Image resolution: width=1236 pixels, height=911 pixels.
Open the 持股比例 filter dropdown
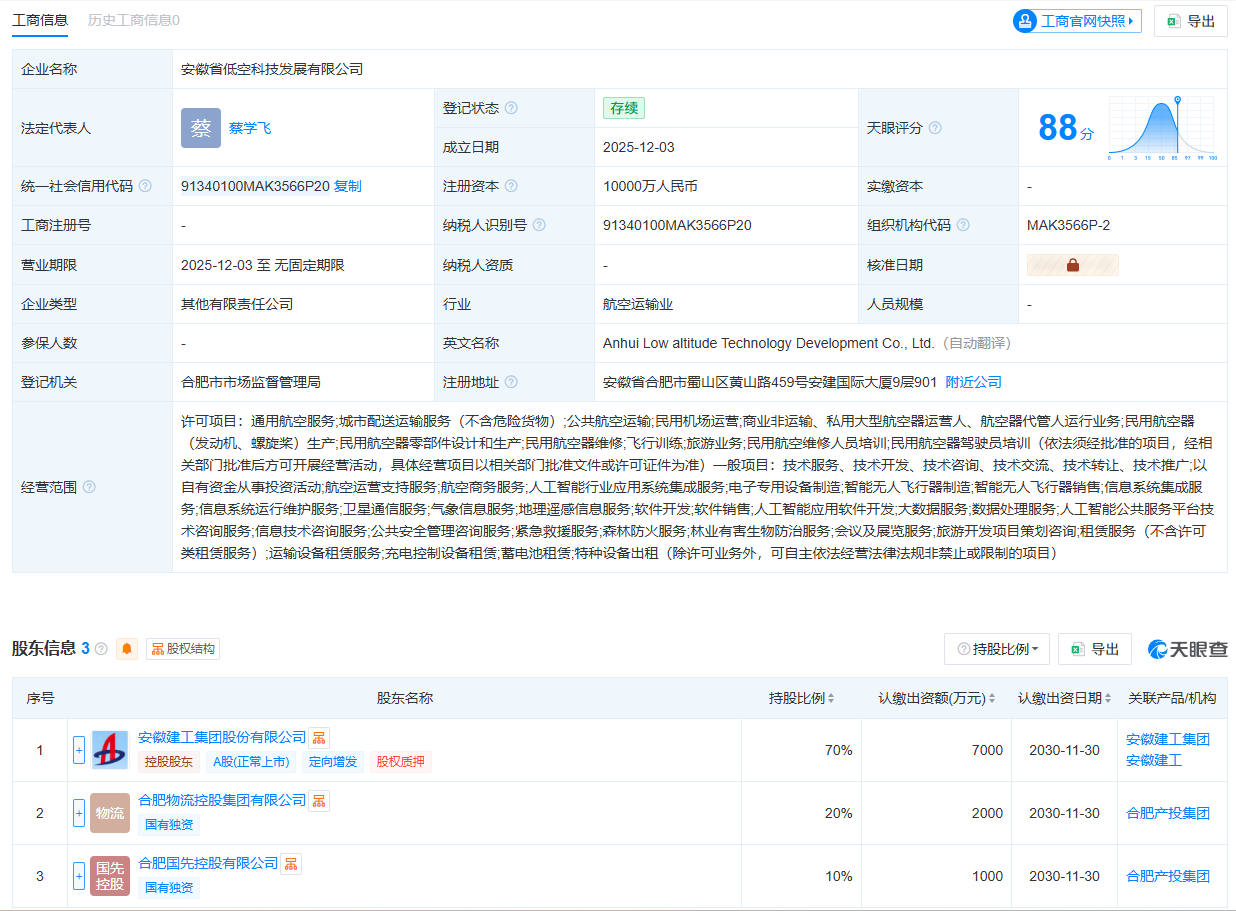click(x=997, y=649)
